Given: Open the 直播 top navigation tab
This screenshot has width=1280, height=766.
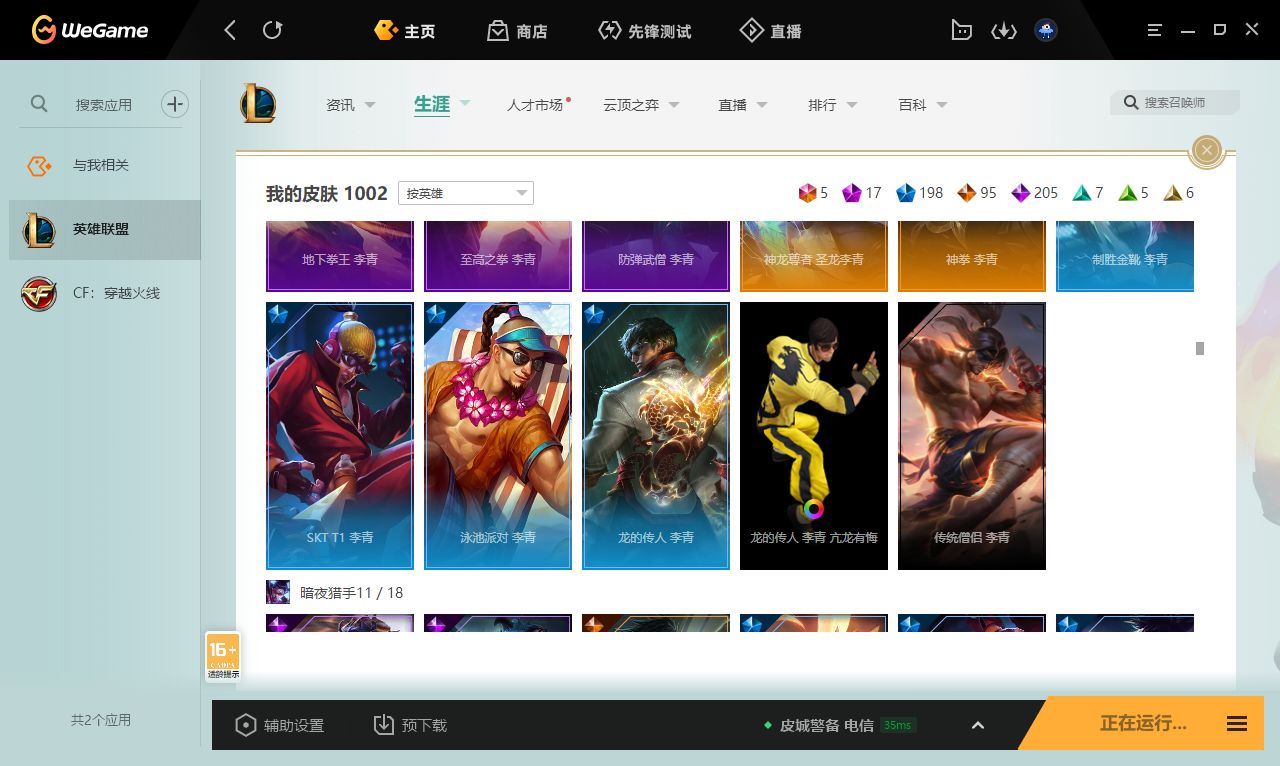Looking at the screenshot, I should pos(771,31).
